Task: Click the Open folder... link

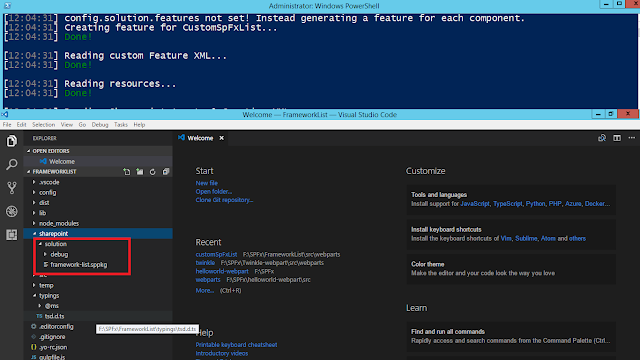Action: (214, 191)
